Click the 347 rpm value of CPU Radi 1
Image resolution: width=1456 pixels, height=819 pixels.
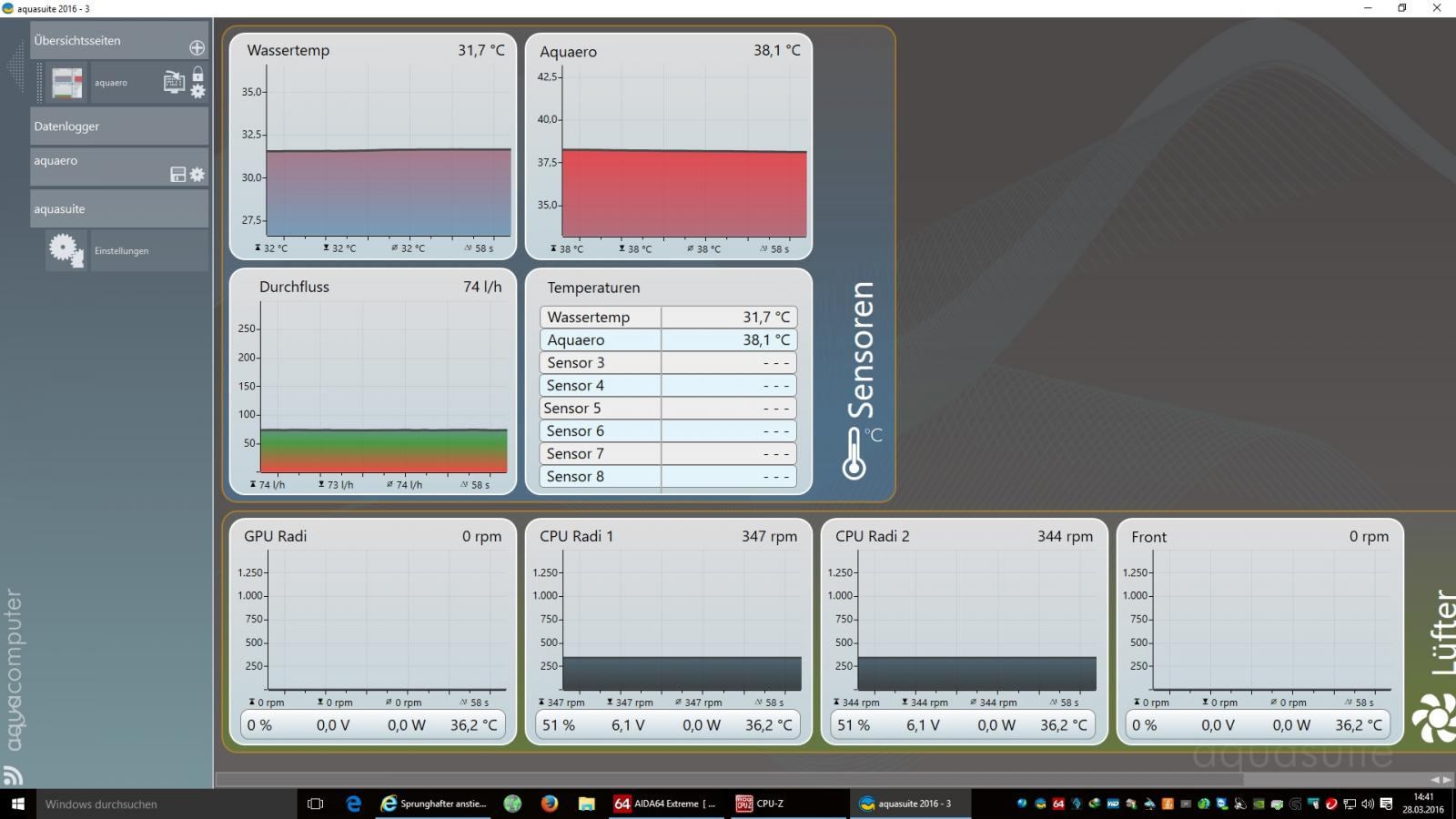point(769,536)
